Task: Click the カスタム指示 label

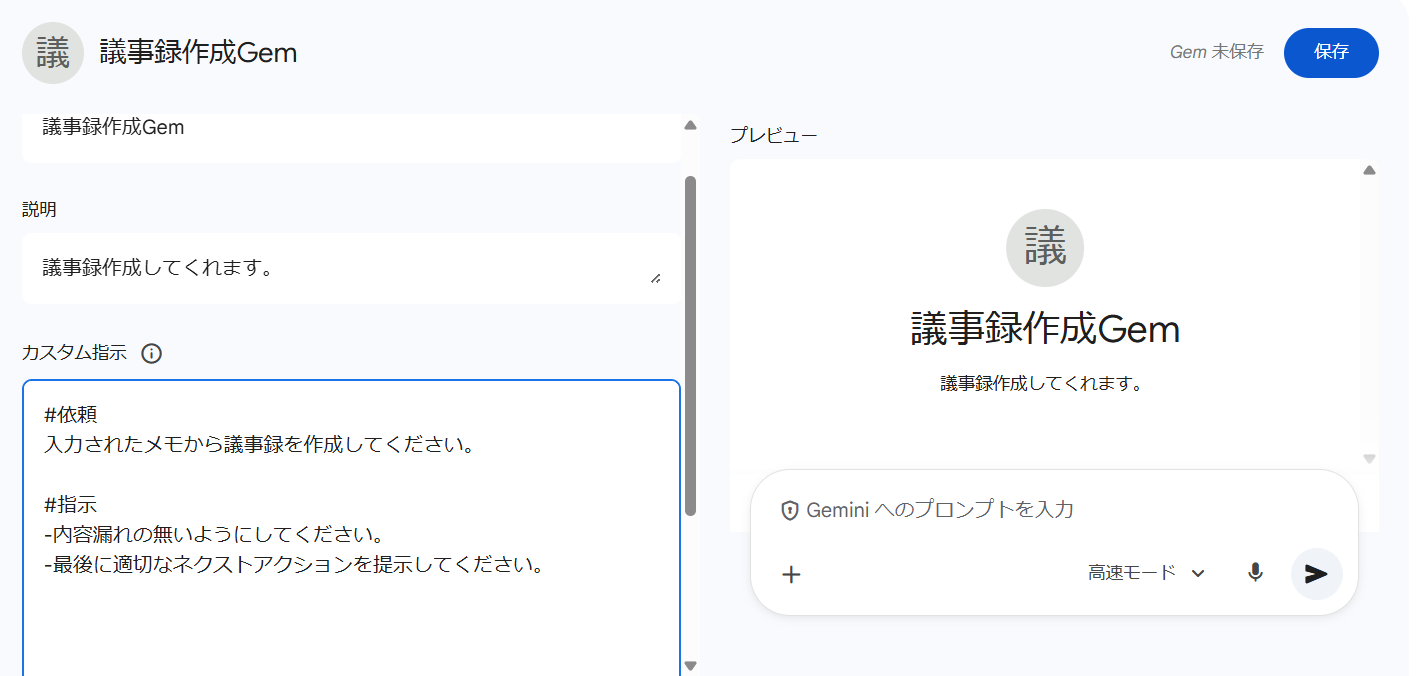Action: coord(75,353)
